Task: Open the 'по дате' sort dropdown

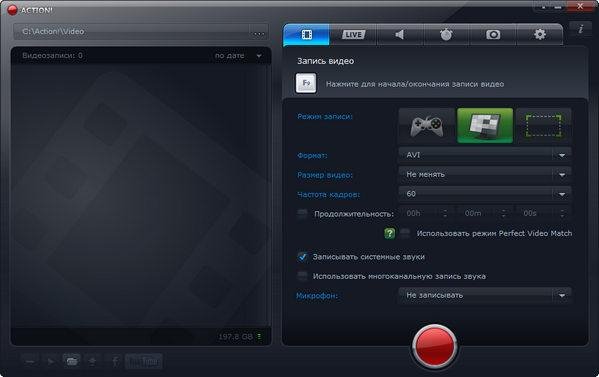Action: point(238,56)
